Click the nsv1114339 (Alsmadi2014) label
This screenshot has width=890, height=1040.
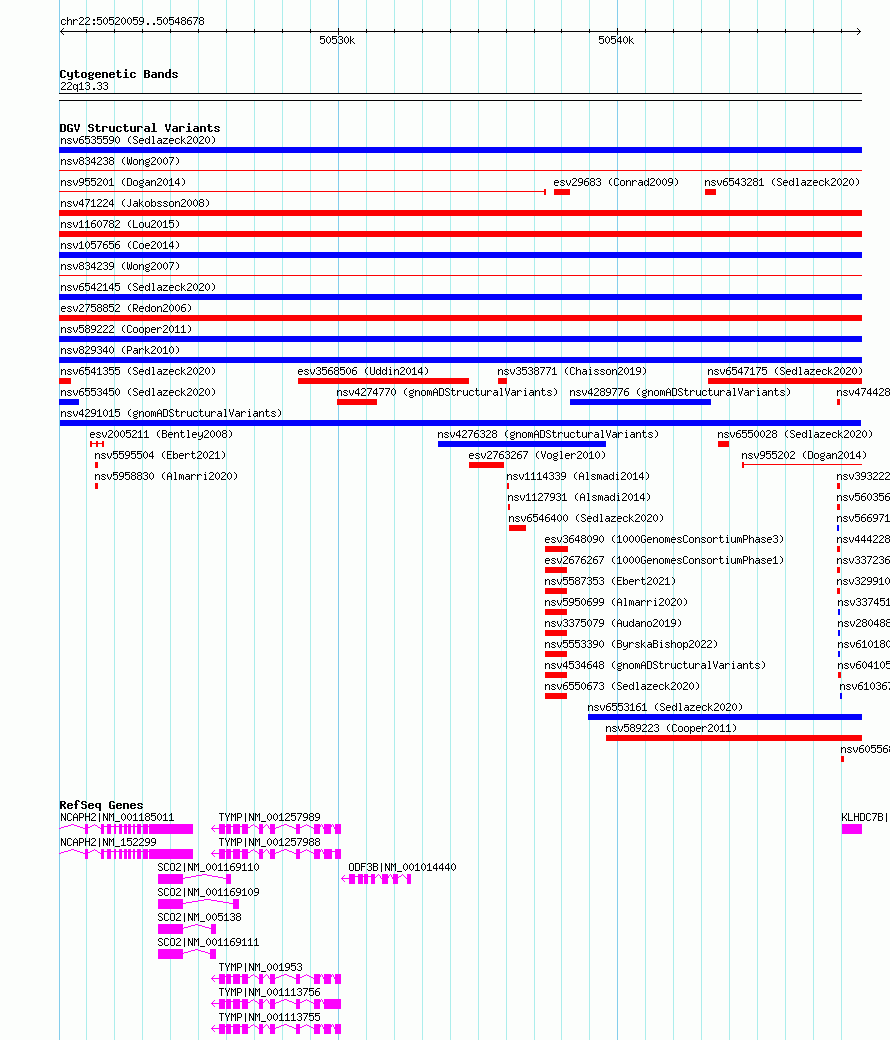(578, 476)
